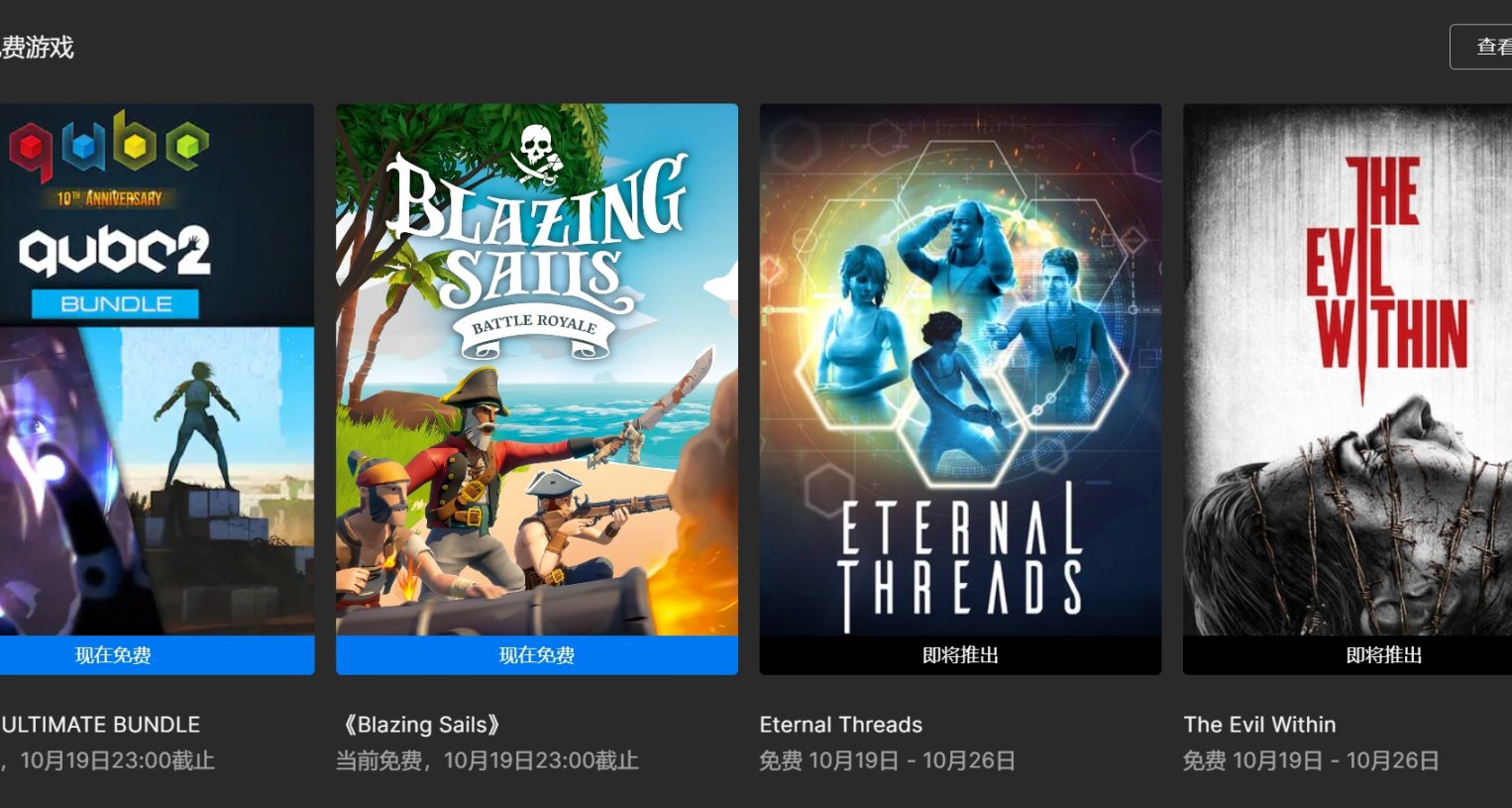Viewport: 1512px width, 808px height.
Task: Open The Evil Within title link
Action: 1259,725
